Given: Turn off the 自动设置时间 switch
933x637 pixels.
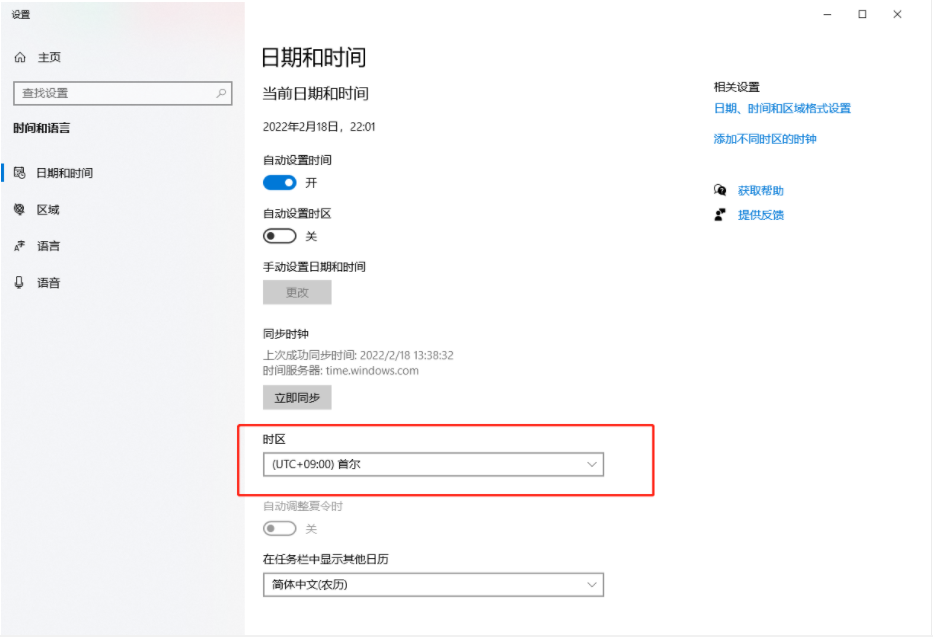Looking at the screenshot, I should 280,183.
